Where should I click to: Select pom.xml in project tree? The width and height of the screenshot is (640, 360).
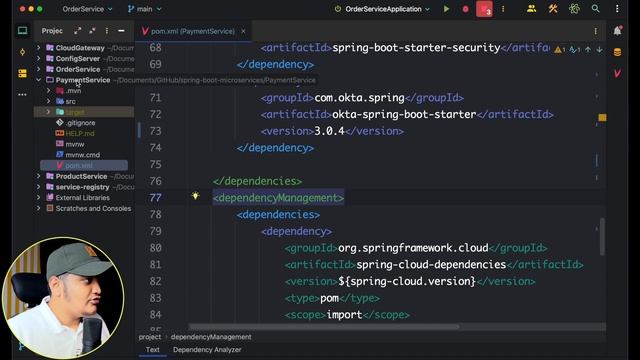tap(84, 165)
